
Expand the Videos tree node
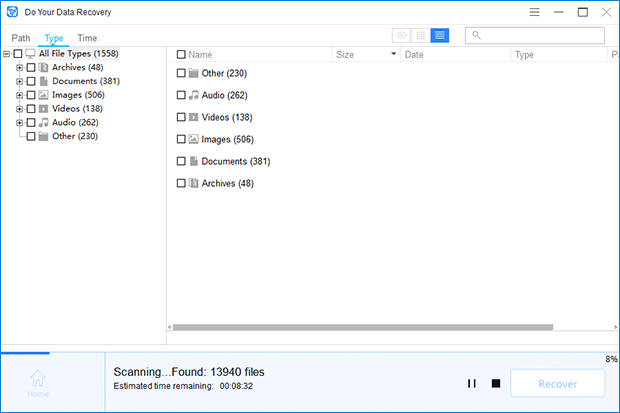[19, 109]
